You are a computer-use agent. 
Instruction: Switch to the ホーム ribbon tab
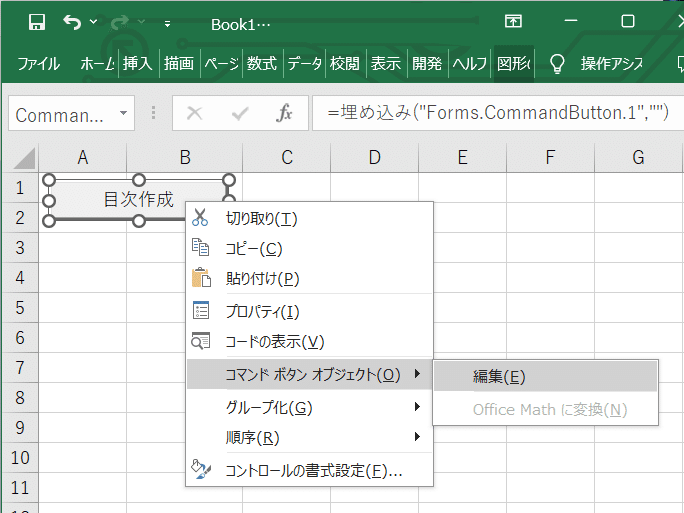point(97,64)
